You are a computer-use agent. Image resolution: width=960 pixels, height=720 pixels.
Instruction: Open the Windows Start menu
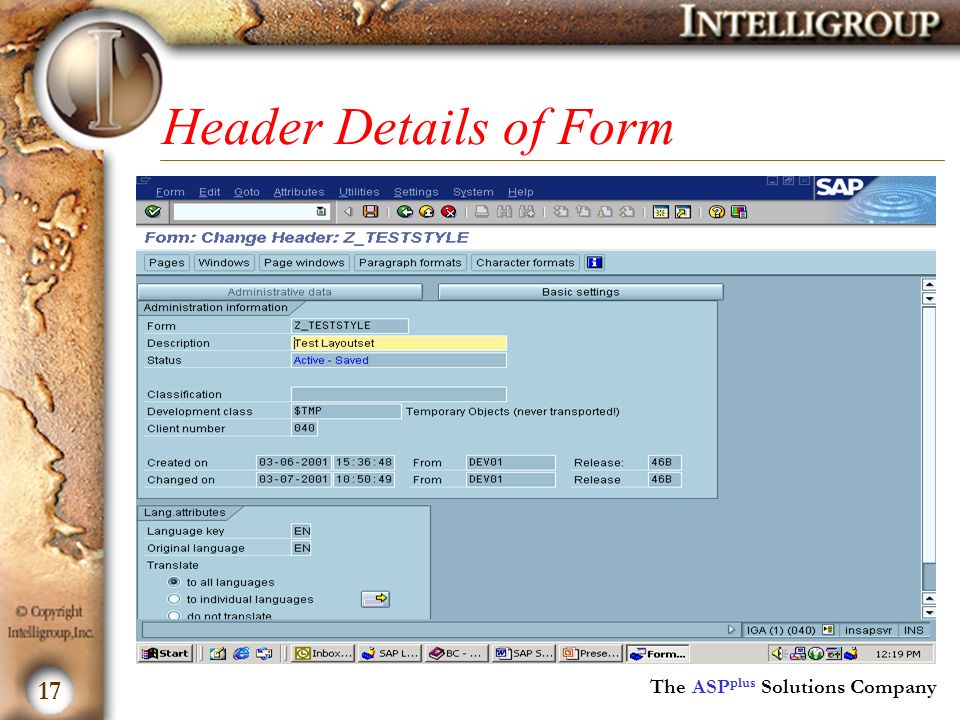(165, 653)
